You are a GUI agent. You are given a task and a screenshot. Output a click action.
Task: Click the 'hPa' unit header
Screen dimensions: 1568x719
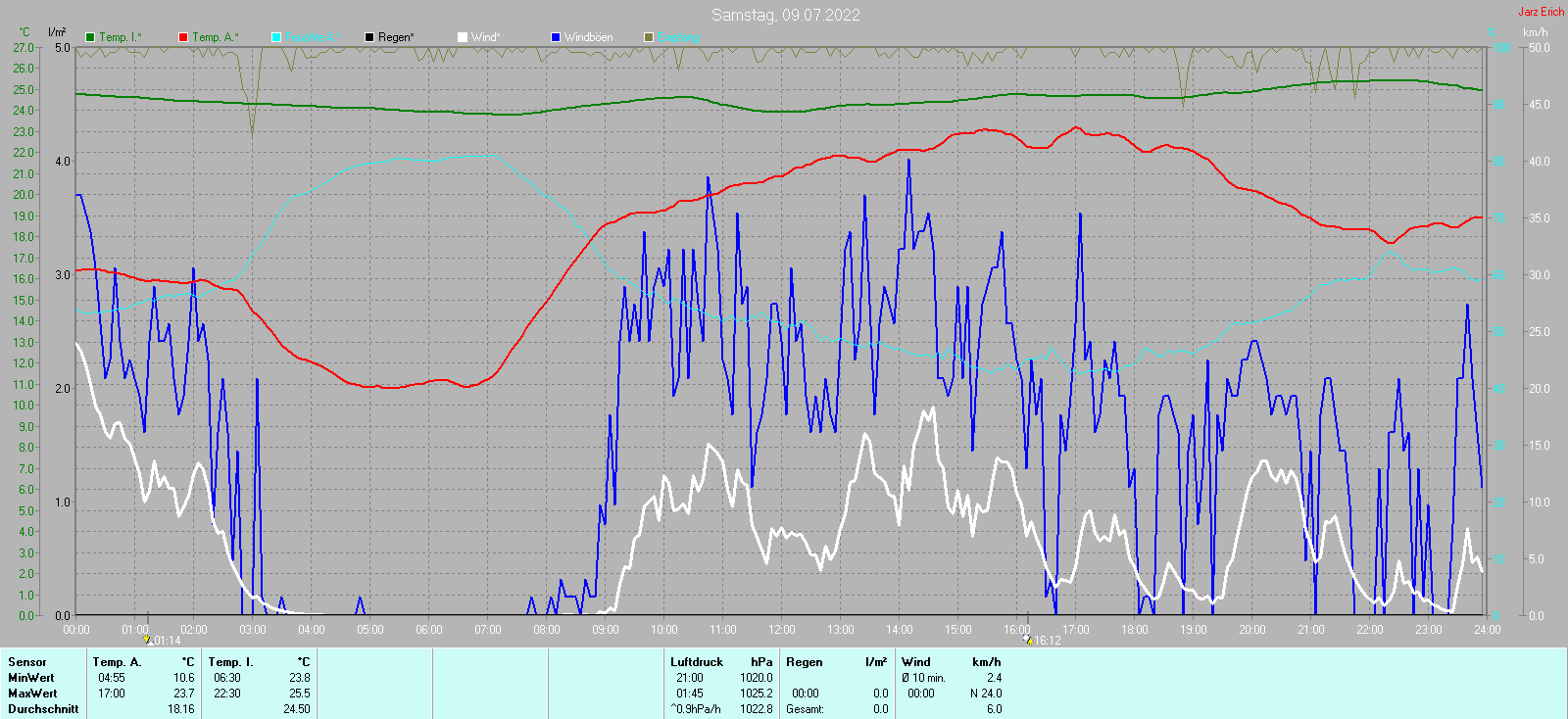(x=761, y=662)
